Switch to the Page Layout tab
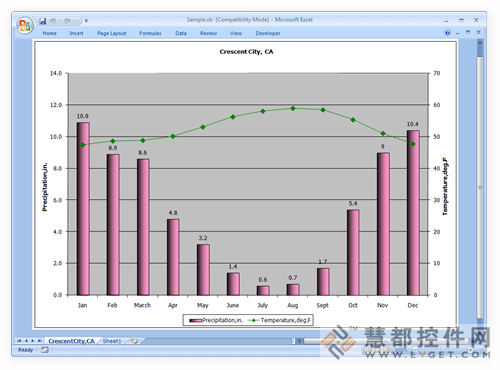 point(112,33)
